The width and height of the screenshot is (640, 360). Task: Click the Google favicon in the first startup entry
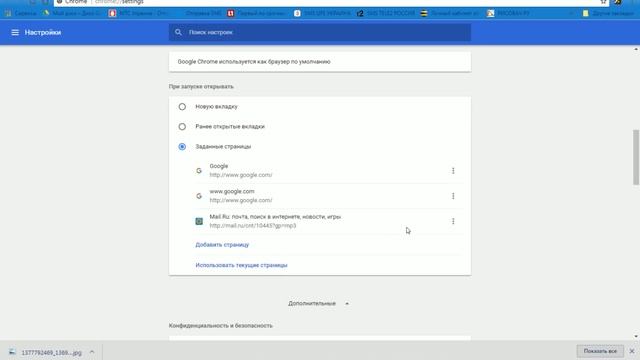tap(199, 171)
